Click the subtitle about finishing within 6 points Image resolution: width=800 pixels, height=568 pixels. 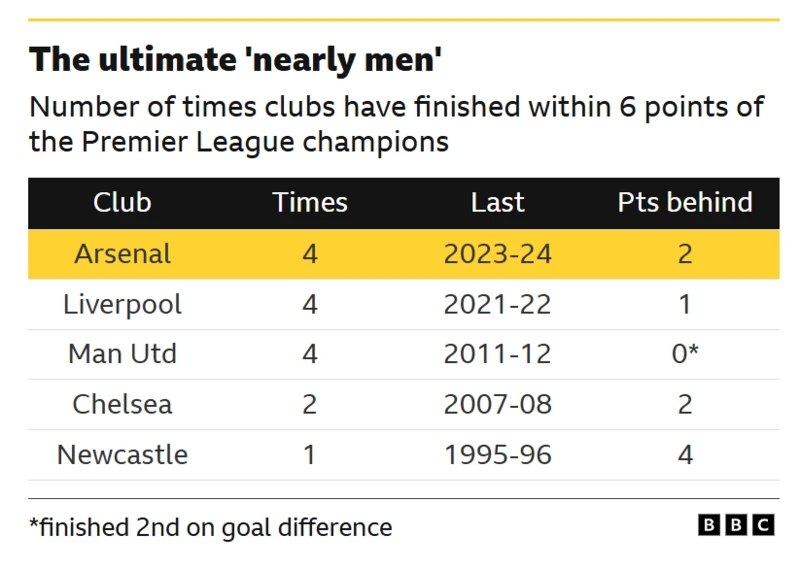397,123
